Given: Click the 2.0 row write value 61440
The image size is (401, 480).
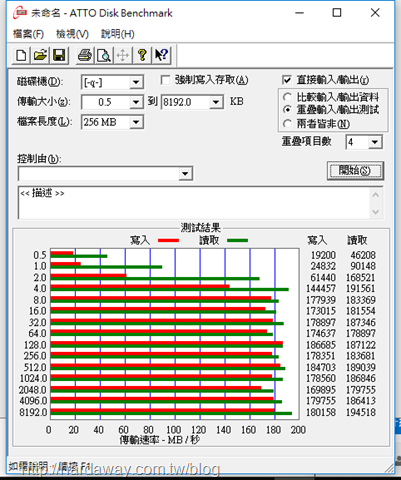Looking at the screenshot, I should (x=323, y=277).
